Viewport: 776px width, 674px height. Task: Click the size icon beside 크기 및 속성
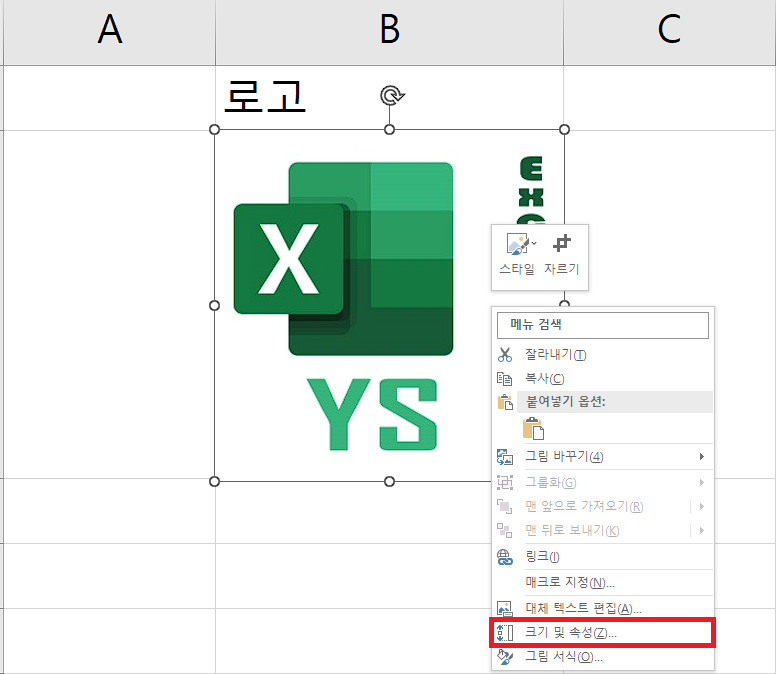point(505,632)
